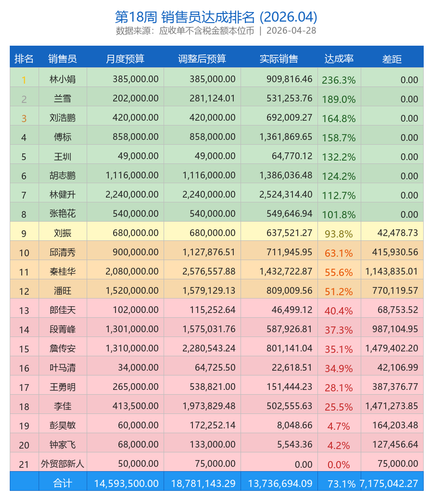
Task: Select salesperson name 胡志鹏
Action: (x=62, y=175)
